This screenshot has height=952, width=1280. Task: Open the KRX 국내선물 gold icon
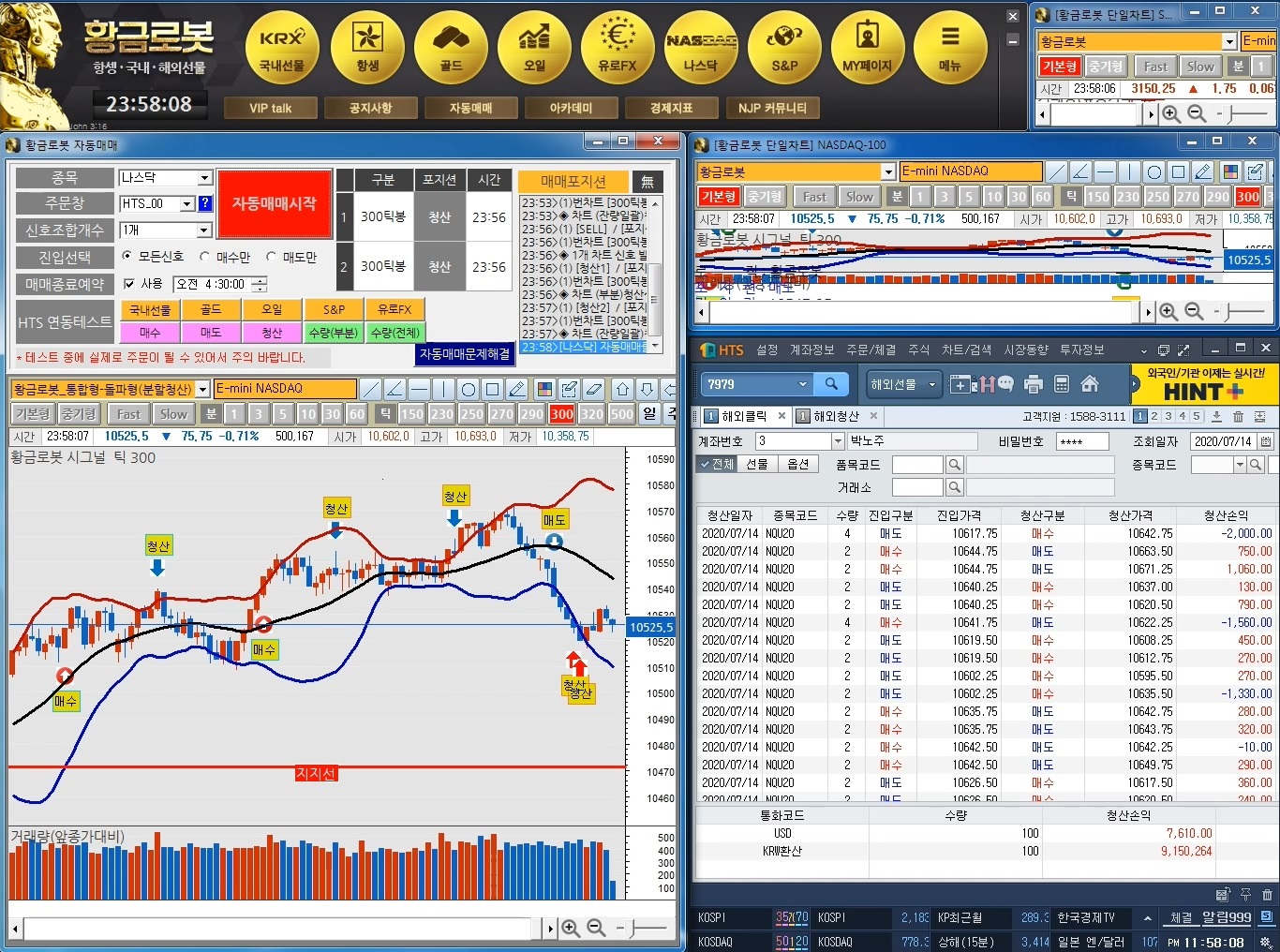point(282,47)
